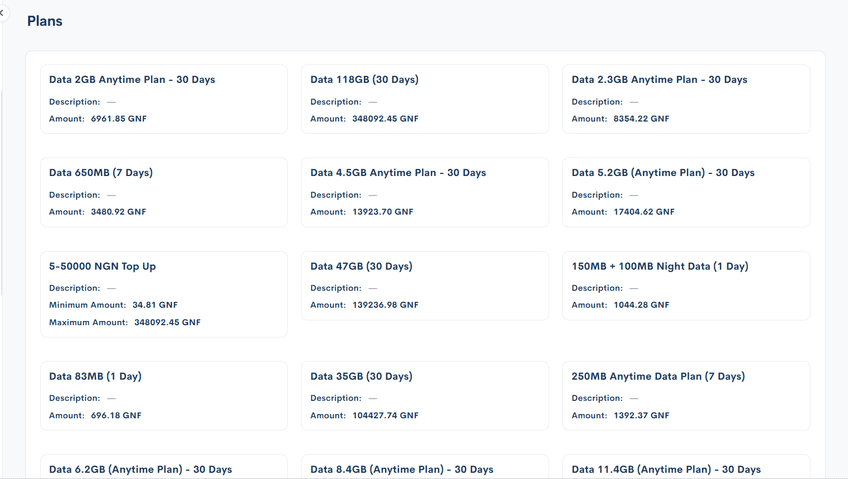Click amount 1044.28 GNF
The image size is (848, 479).
pos(641,305)
